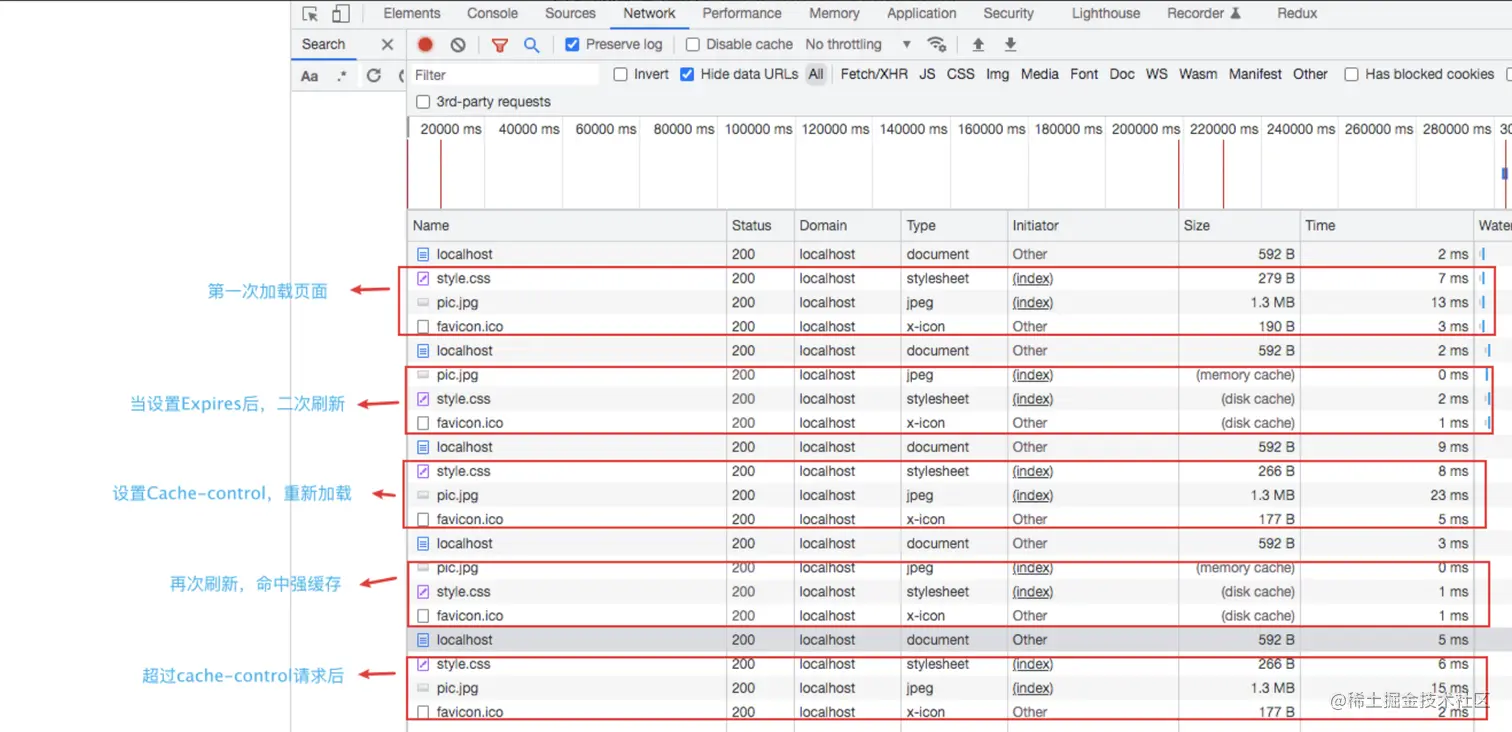Open the No throttling dropdown
Screen dimensions: 1512x732
[x=858, y=44]
